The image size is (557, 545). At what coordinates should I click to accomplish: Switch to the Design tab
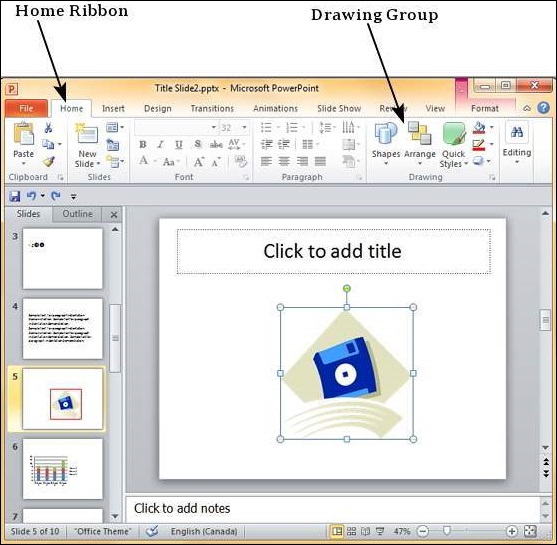click(x=158, y=108)
